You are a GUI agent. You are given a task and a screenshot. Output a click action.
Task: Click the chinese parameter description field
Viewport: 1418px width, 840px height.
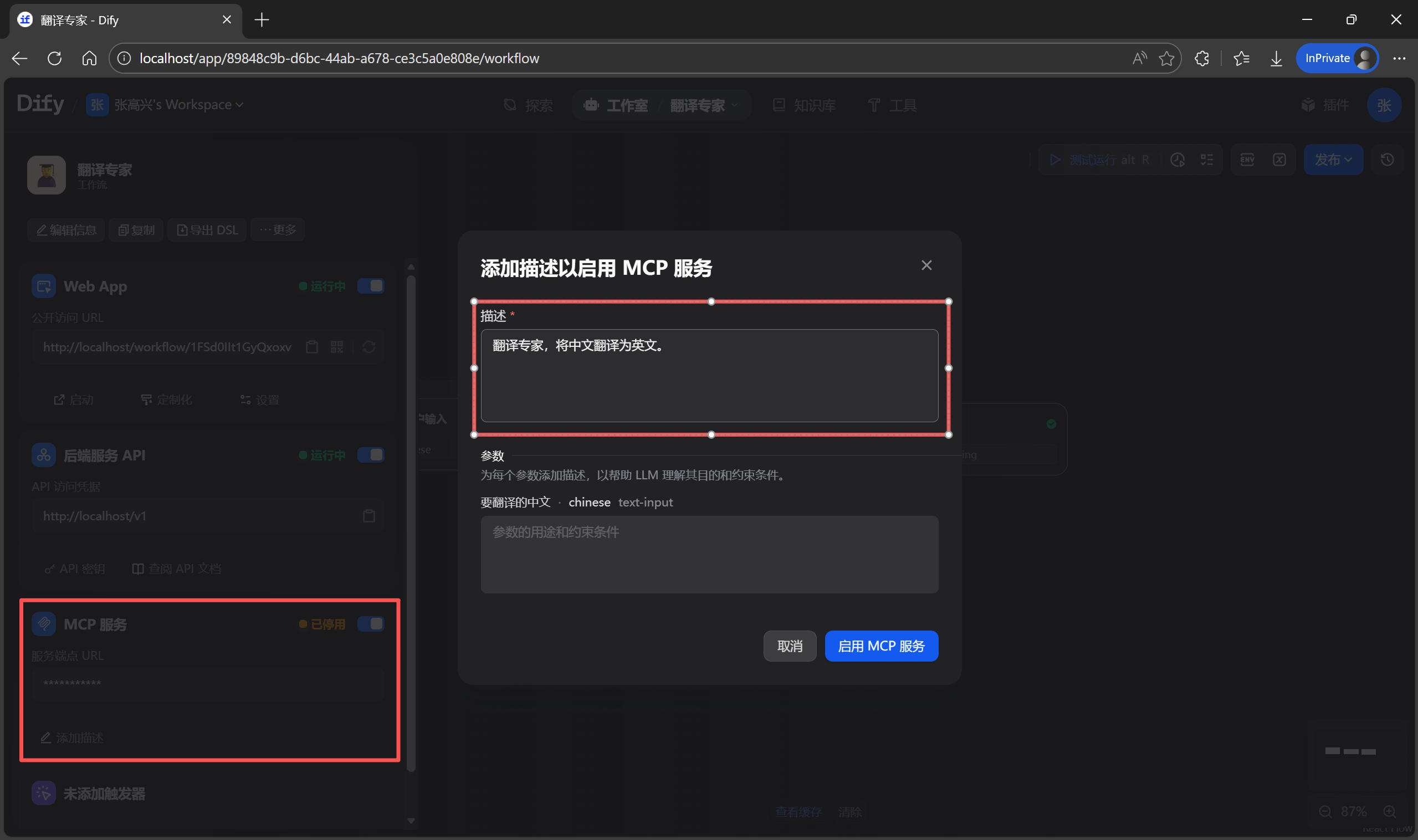[709, 554]
